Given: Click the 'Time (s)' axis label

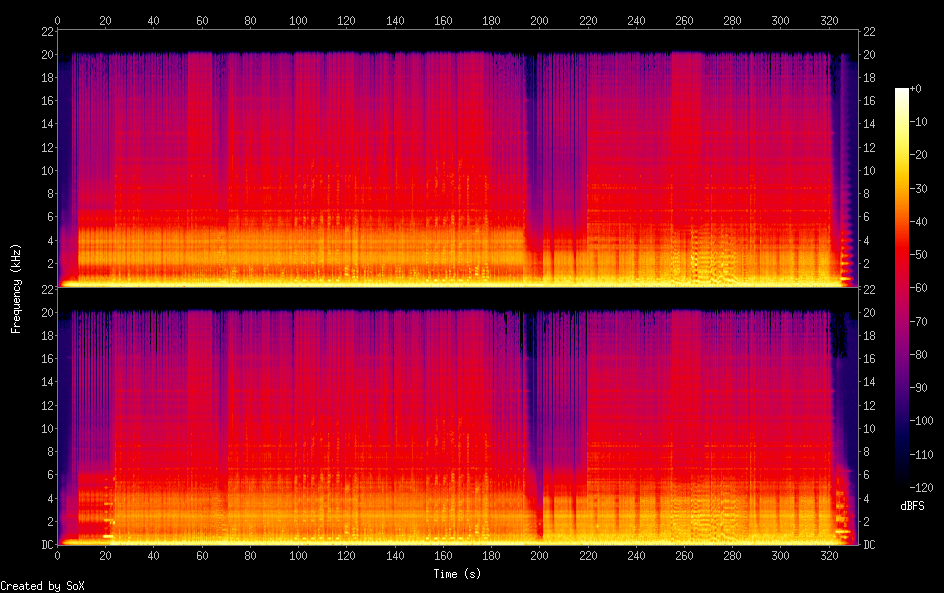Looking at the screenshot, I should (x=457, y=574).
